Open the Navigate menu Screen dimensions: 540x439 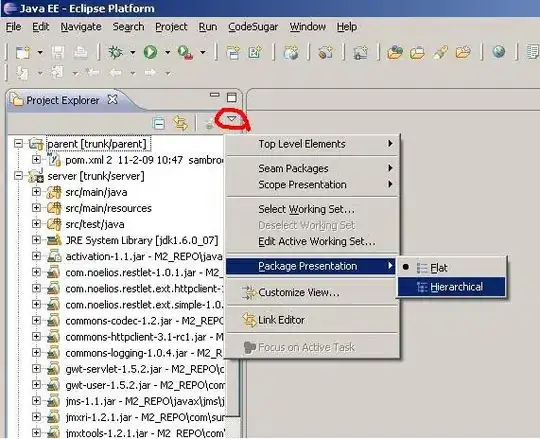point(81,27)
